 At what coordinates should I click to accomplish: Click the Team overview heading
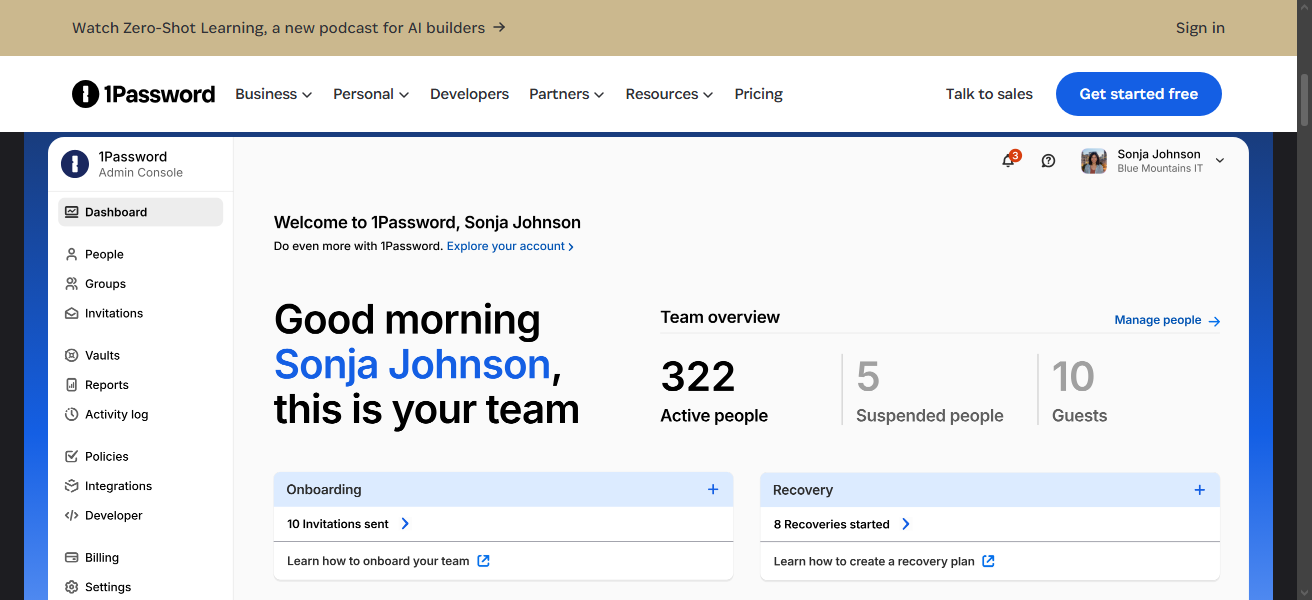click(x=720, y=317)
